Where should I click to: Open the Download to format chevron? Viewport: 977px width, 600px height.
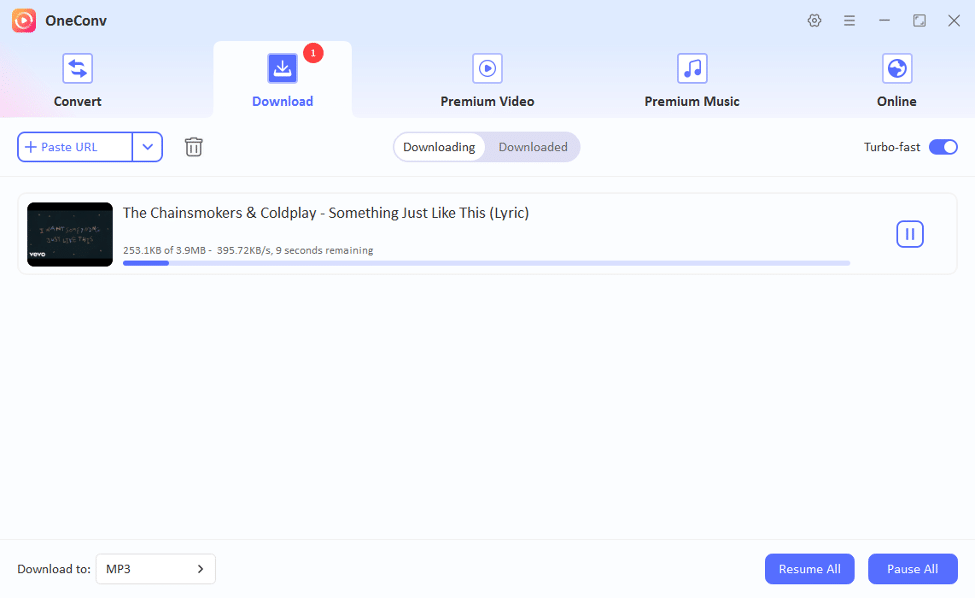pos(198,568)
